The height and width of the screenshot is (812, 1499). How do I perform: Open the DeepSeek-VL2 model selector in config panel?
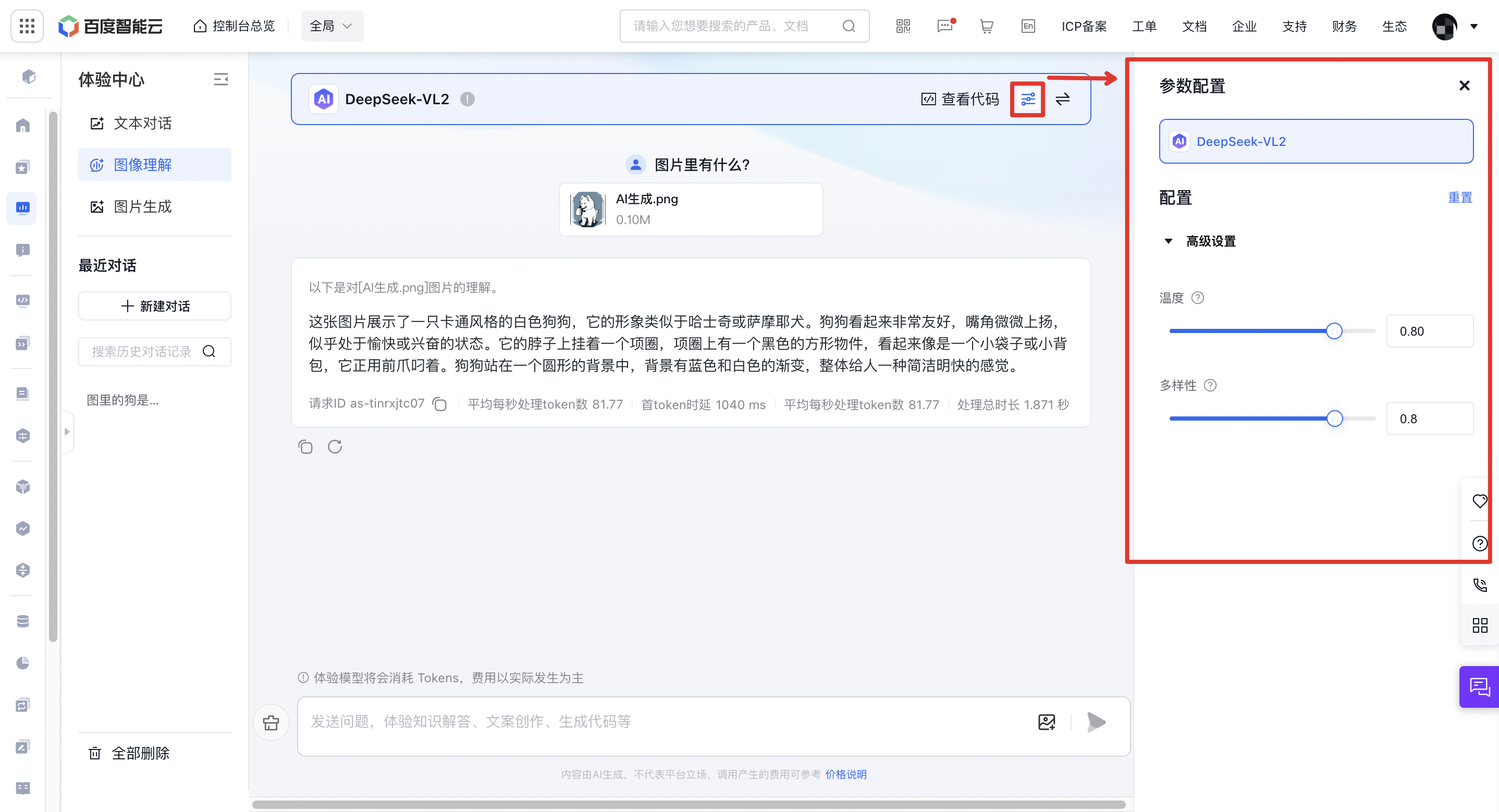(1316, 141)
